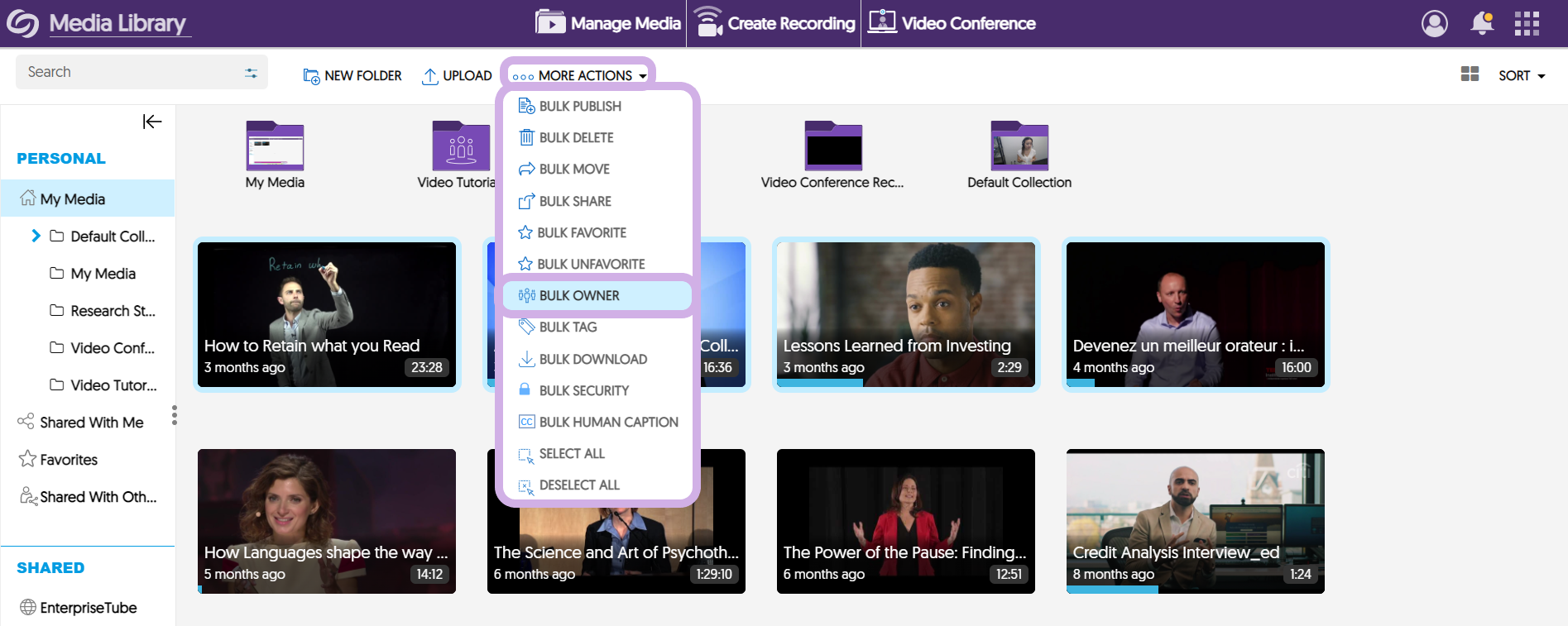The height and width of the screenshot is (626, 1568).
Task: Open the Sort dropdown
Action: 1521,75
